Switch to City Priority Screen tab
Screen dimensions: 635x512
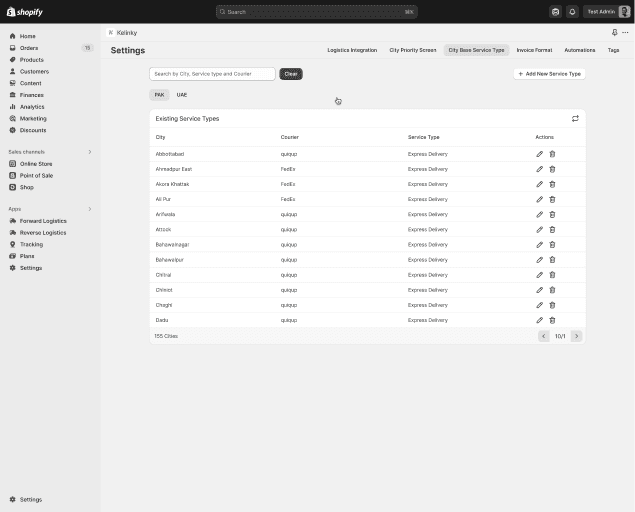point(413,50)
